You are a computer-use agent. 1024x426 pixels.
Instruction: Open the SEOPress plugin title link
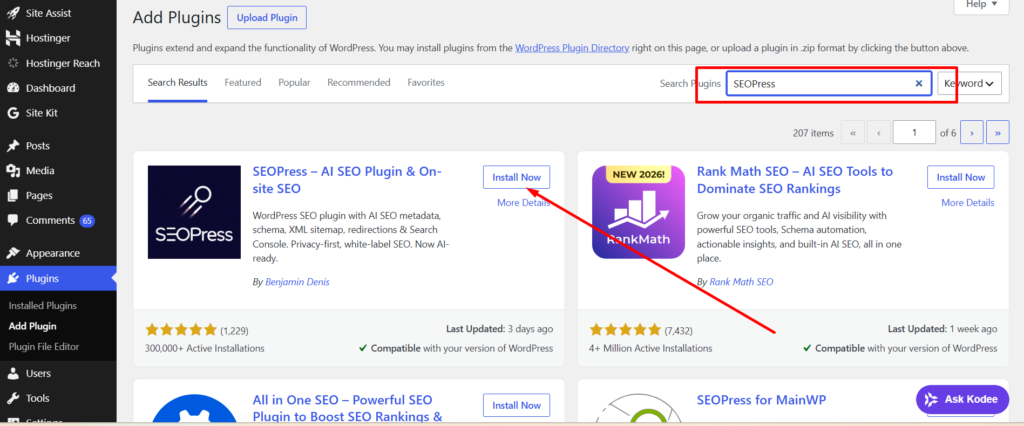coord(347,180)
